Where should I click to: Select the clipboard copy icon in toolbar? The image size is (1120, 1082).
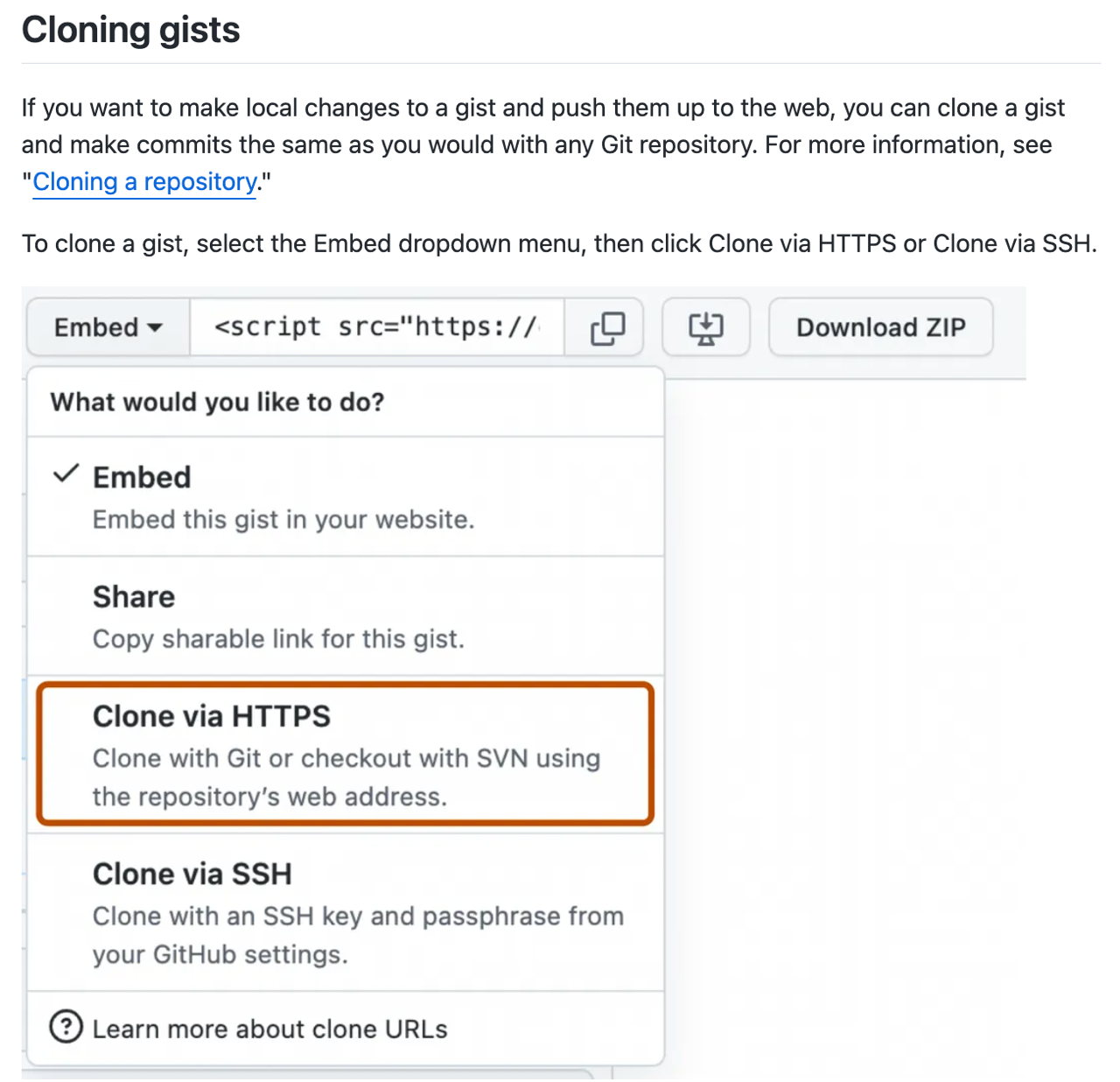click(608, 327)
